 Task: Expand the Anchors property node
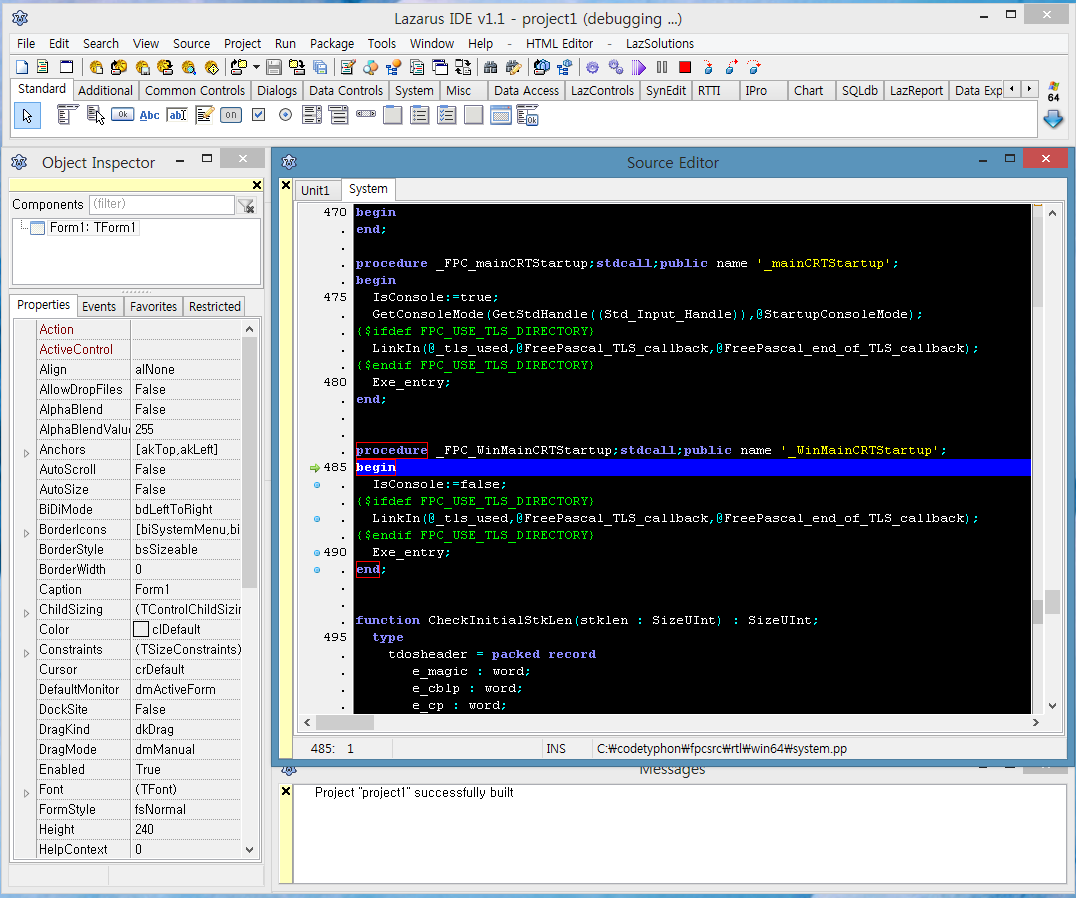click(x=26, y=452)
